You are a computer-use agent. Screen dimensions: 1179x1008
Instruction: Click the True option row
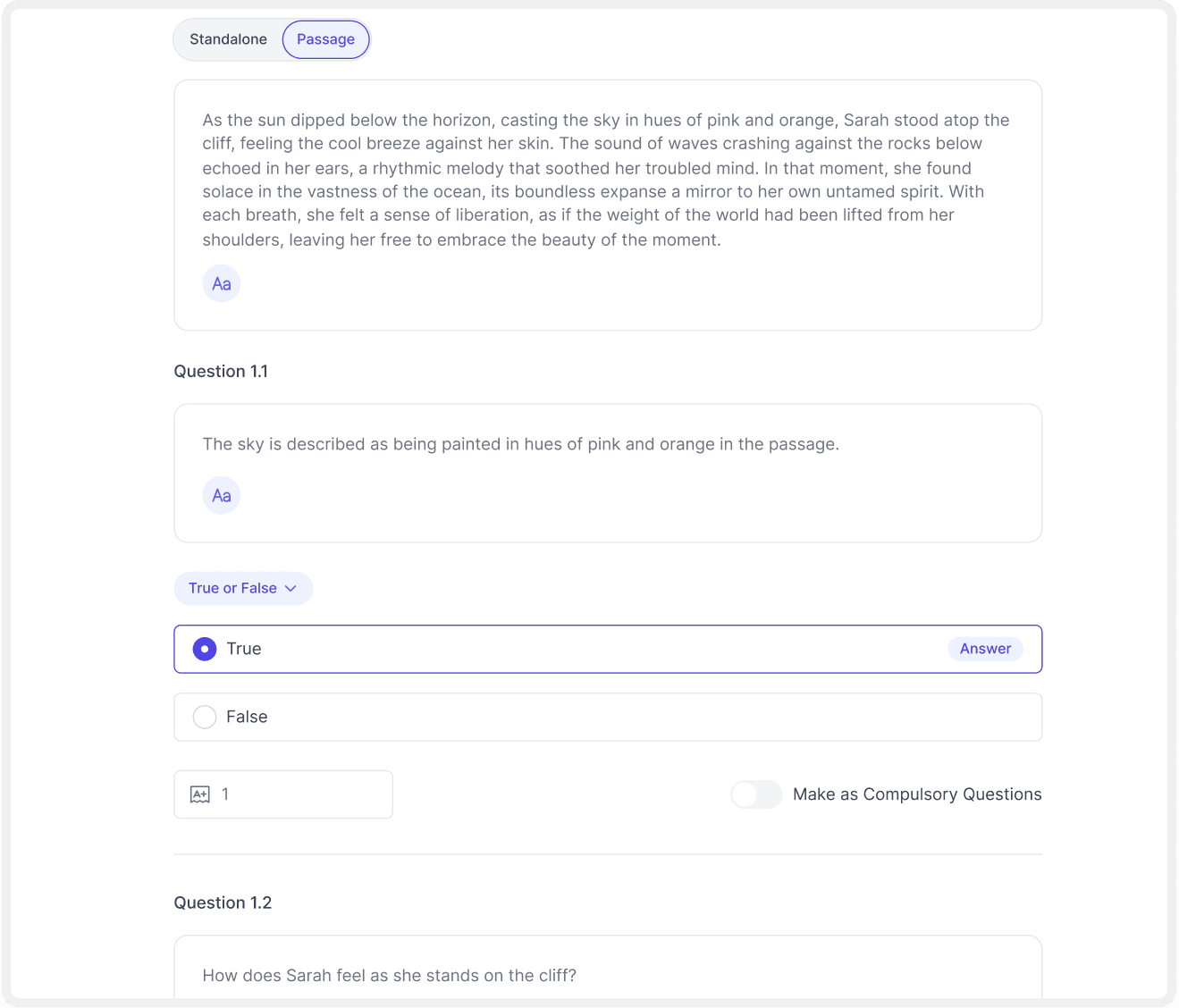point(581,649)
